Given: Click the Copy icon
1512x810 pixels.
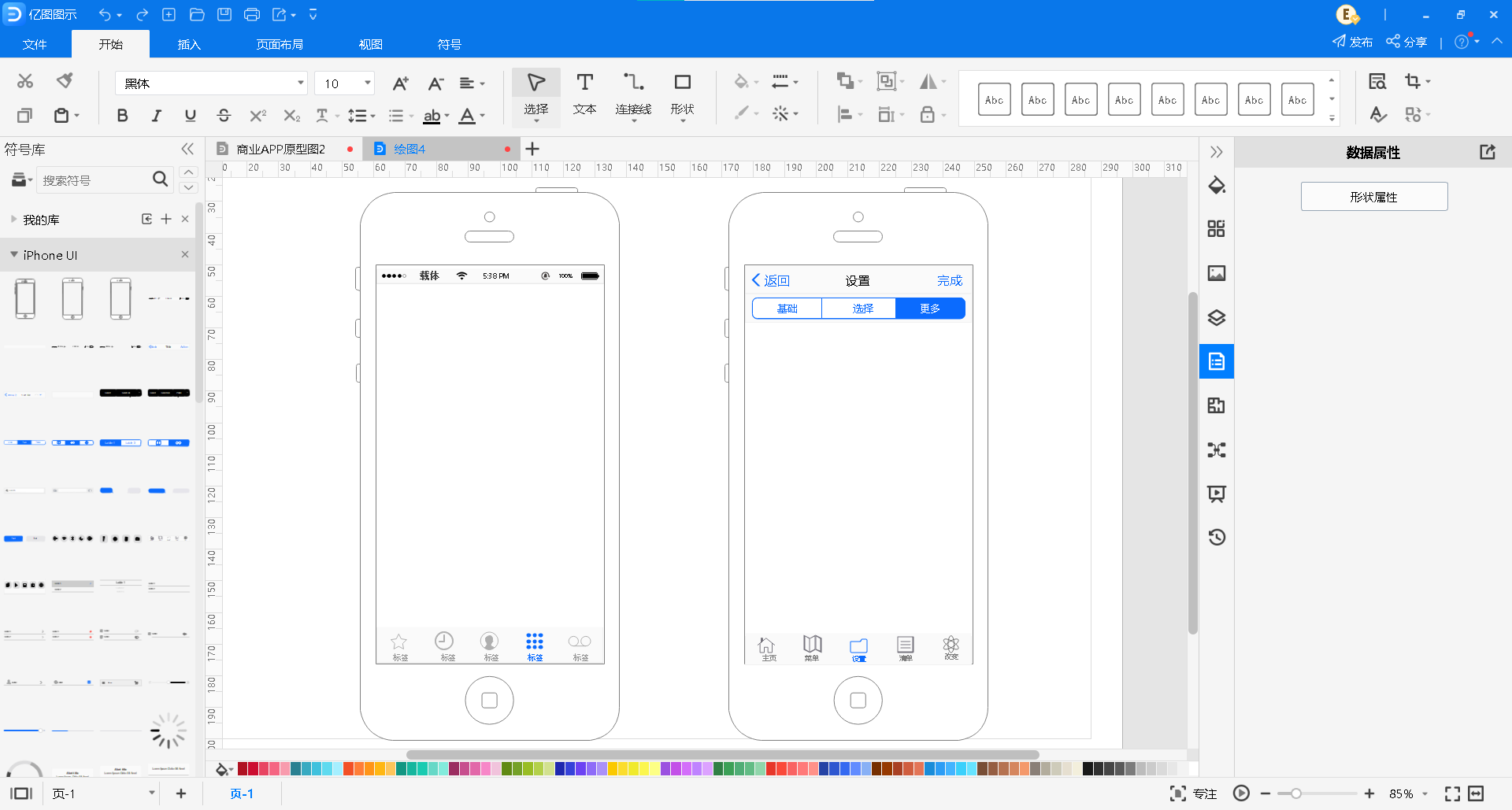Looking at the screenshot, I should point(24,116).
